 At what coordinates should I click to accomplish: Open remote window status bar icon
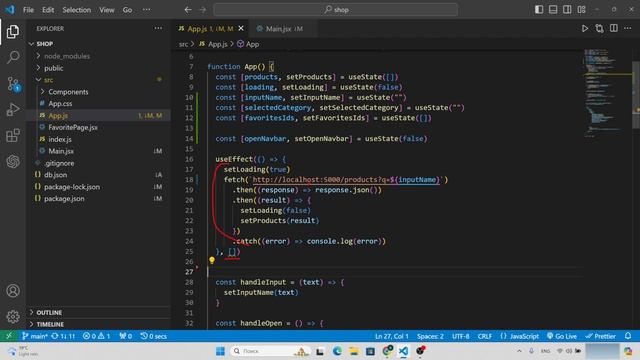(9, 336)
